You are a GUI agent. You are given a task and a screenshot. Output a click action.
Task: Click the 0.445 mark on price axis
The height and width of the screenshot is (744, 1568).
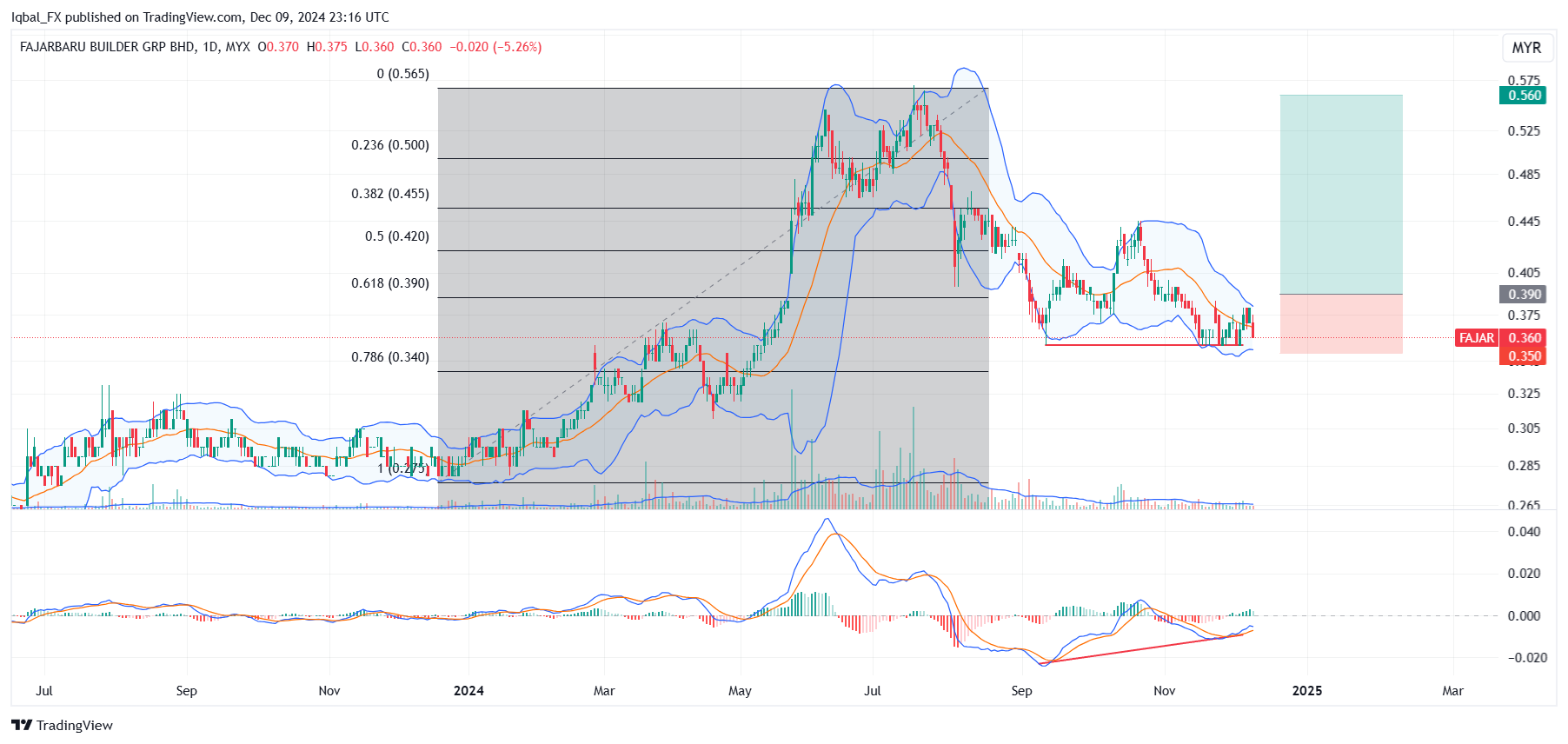click(1523, 222)
